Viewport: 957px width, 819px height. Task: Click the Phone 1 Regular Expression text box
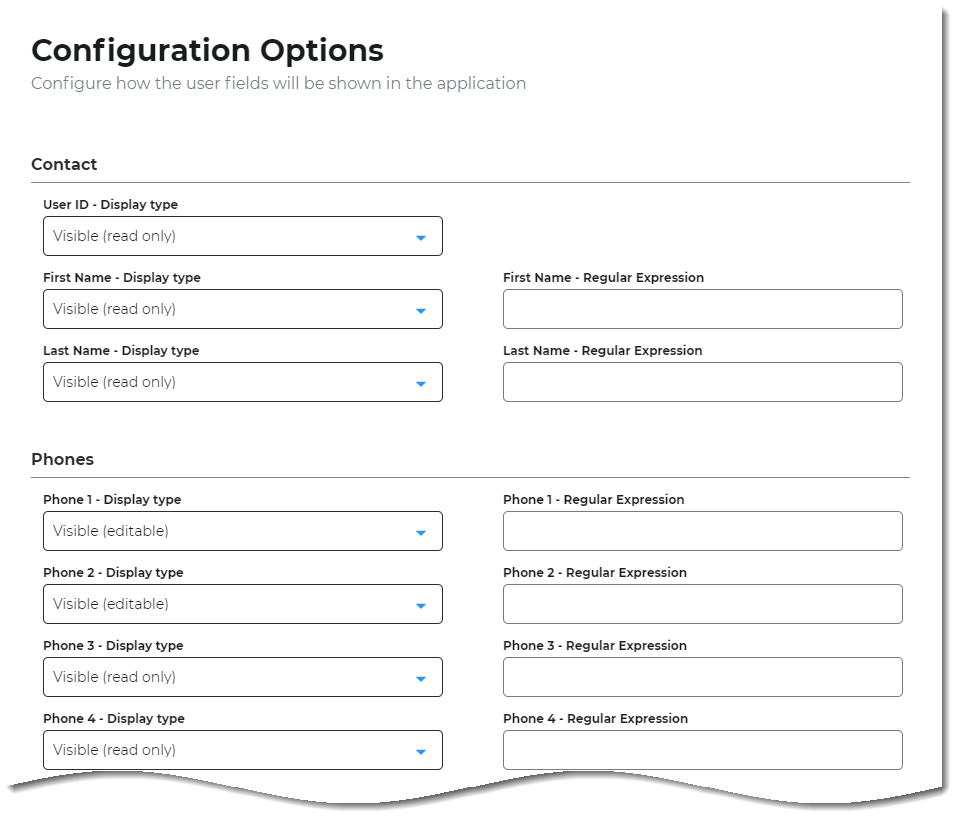click(702, 531)
